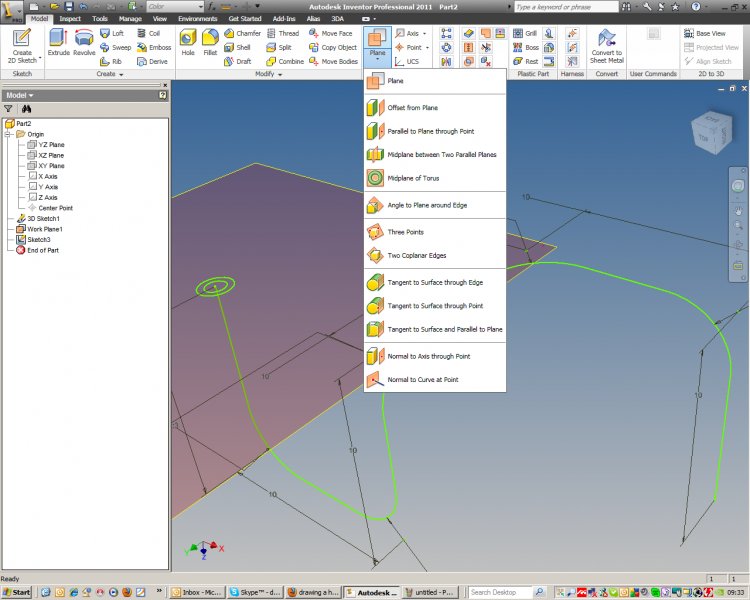Select the Emboss tool
This screenshot has height=600, width=750.
click(154, 47)
